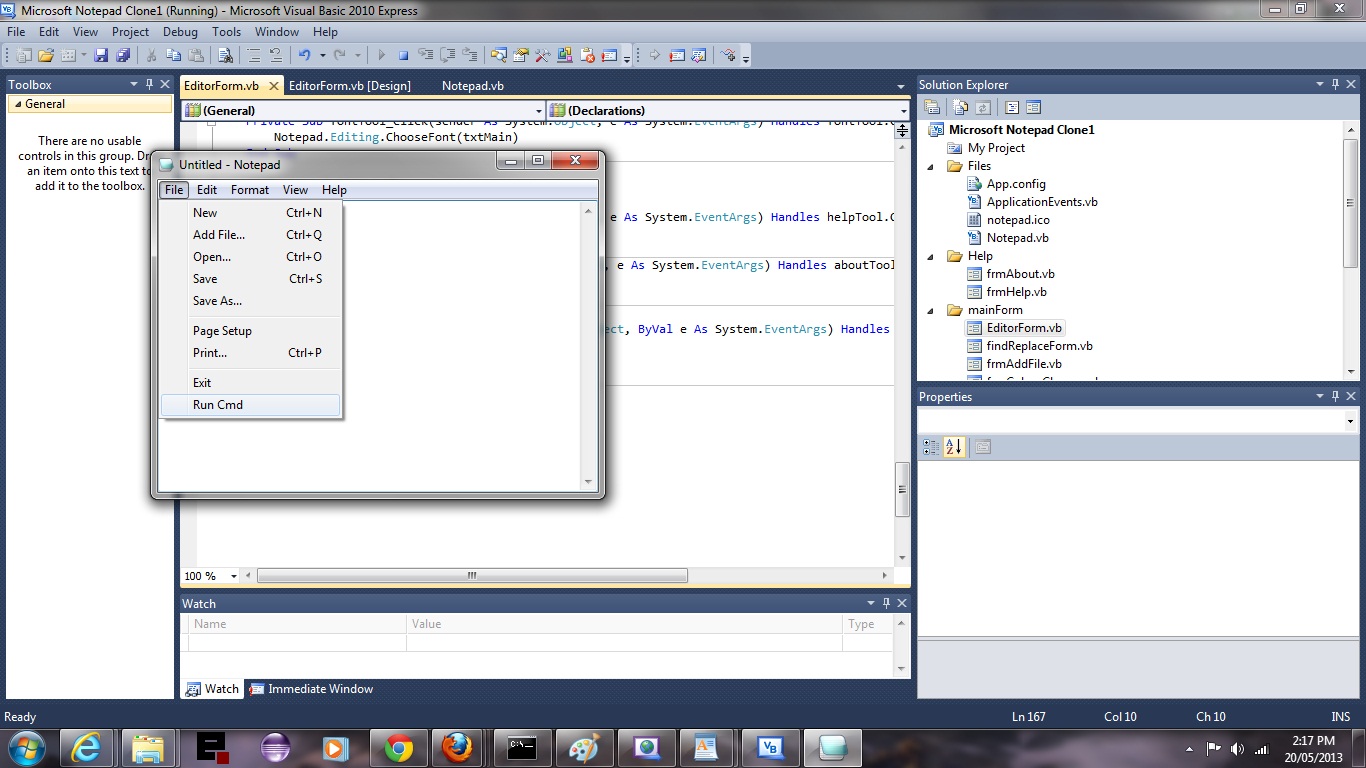
Task: Switch to EditorForm.vb [Design] tab
Action: click(349, 85)
